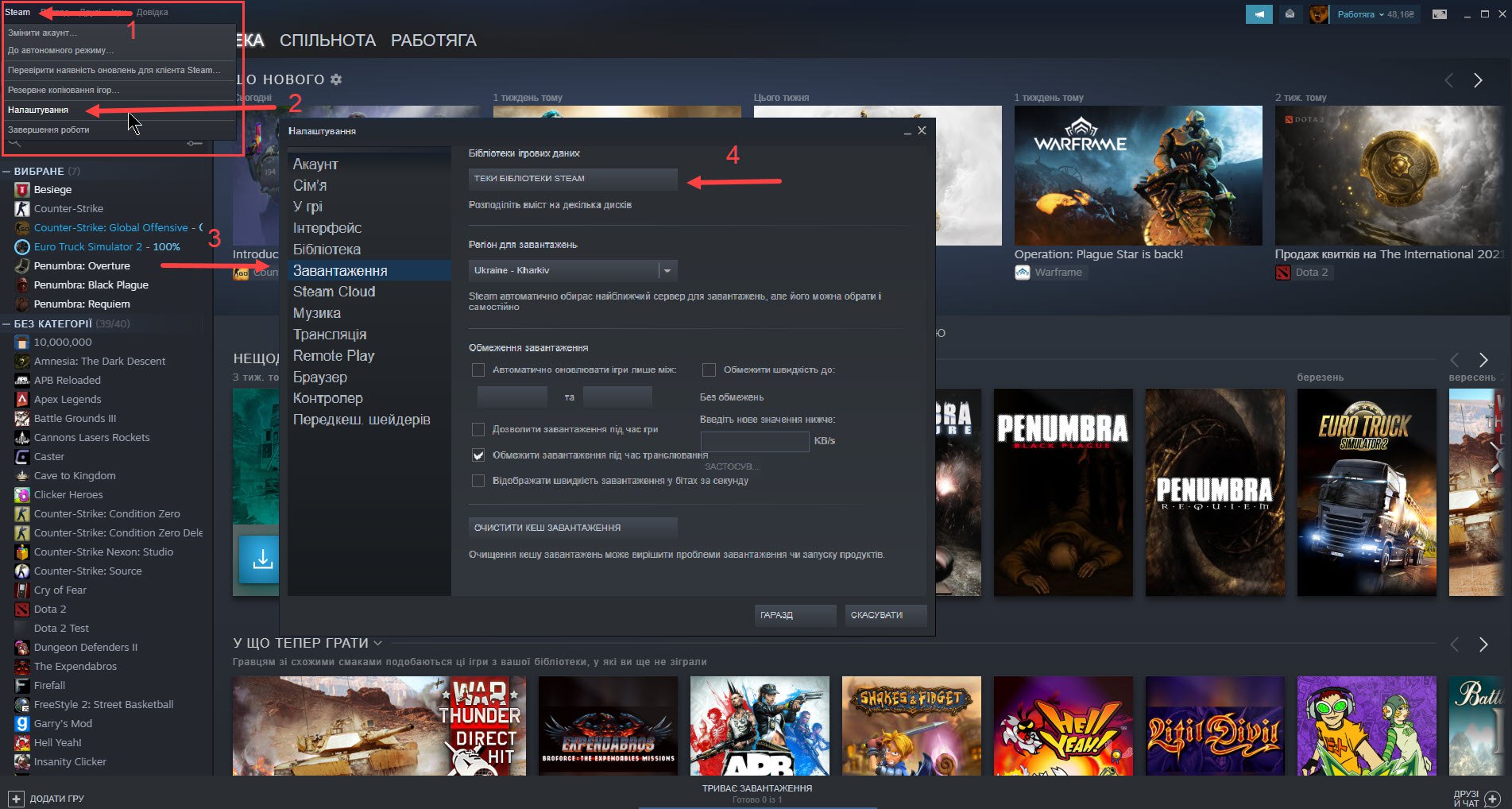The width and height of the screenshot is (1512, 809).
Task: Click the Euro Truck Simulator 2 icon
Action: tap(22, 246)
